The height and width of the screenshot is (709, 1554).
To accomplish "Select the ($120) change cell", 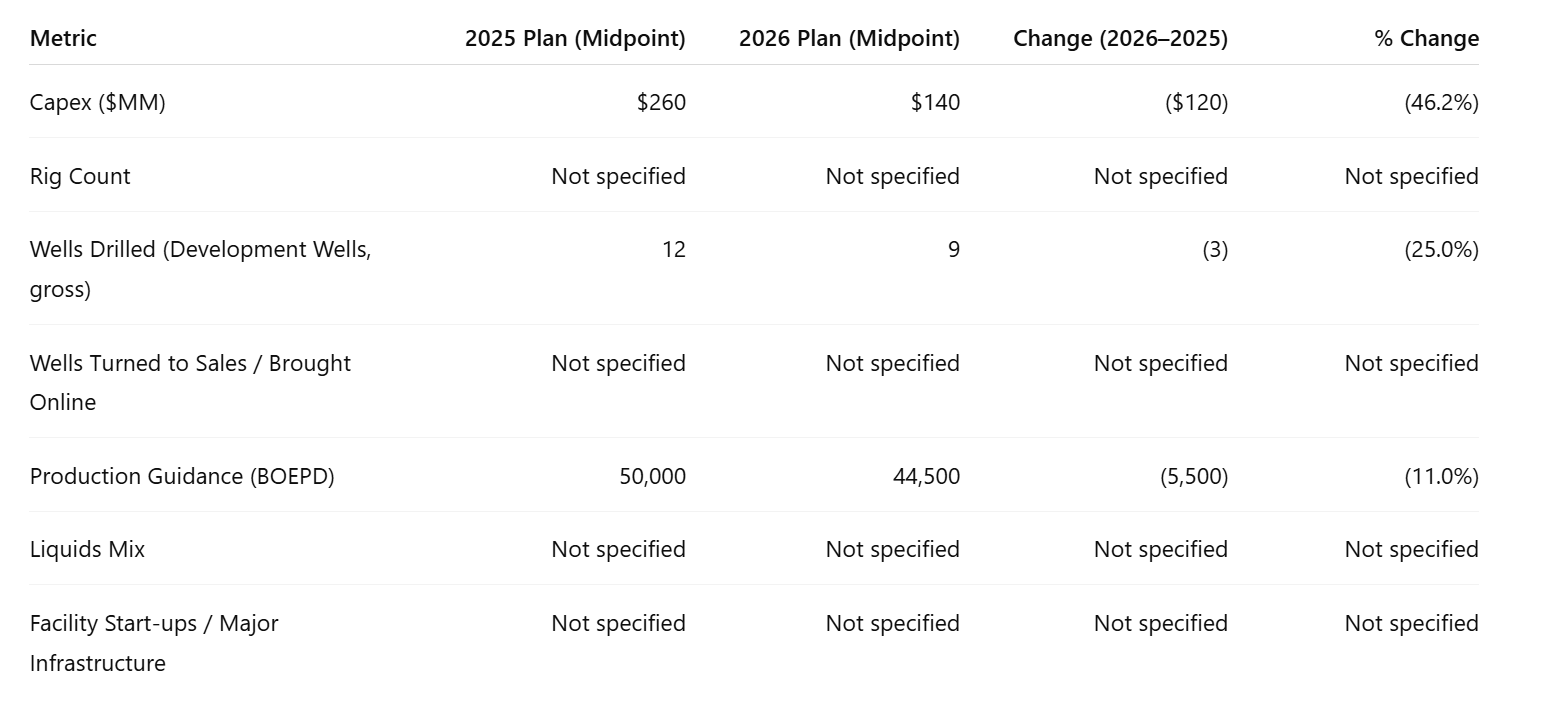I will click(1197, 102).
